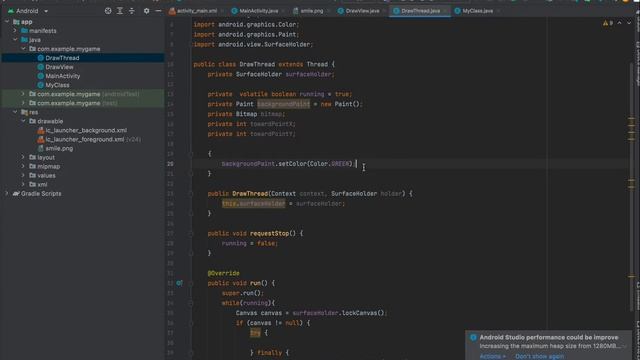Screen dimensions: 640x360
Task: Expand the manifests folder
Action: (x=15, y=31)
